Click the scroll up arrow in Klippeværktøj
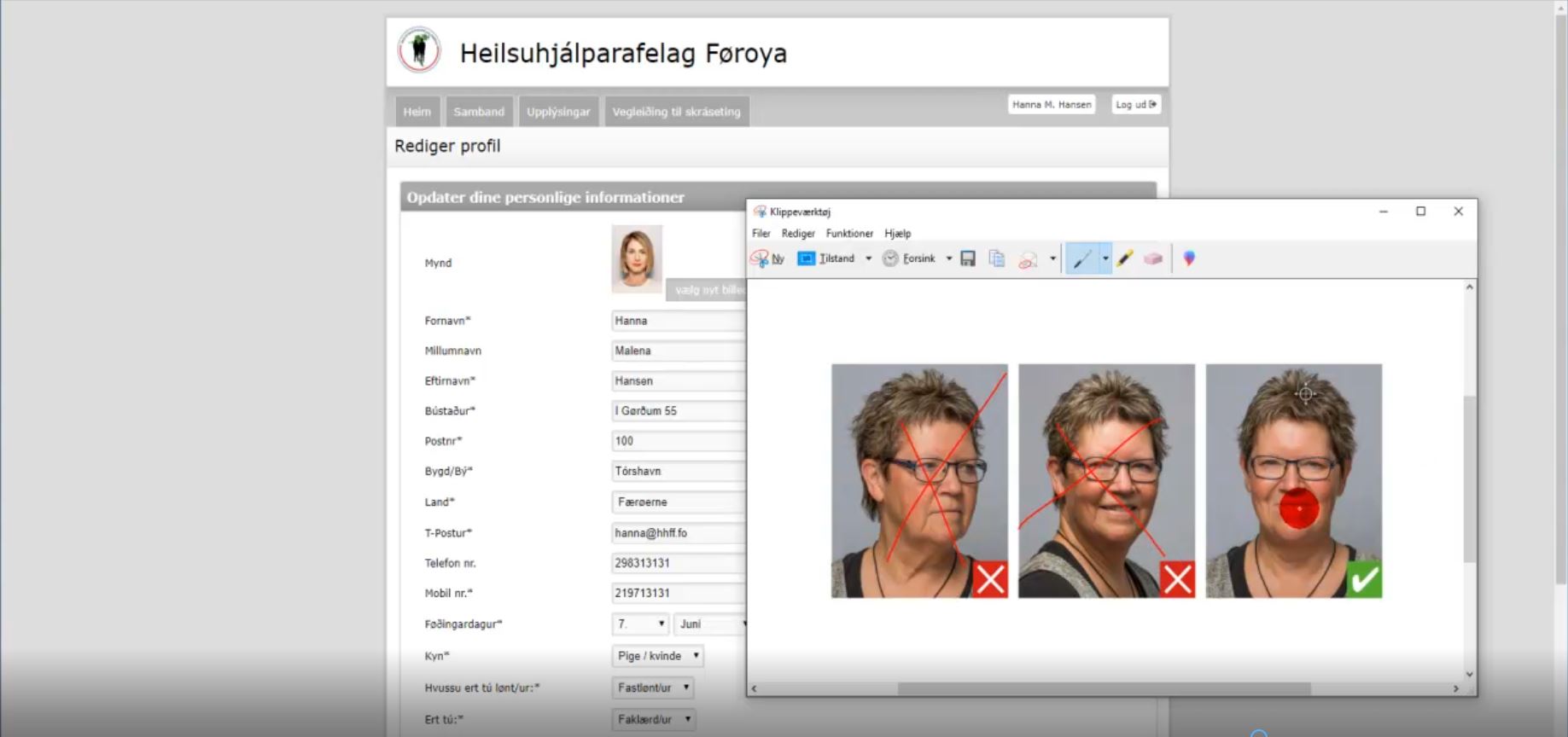The width and height of the screenshot is (1568, 737). (x=1469, y=287)
